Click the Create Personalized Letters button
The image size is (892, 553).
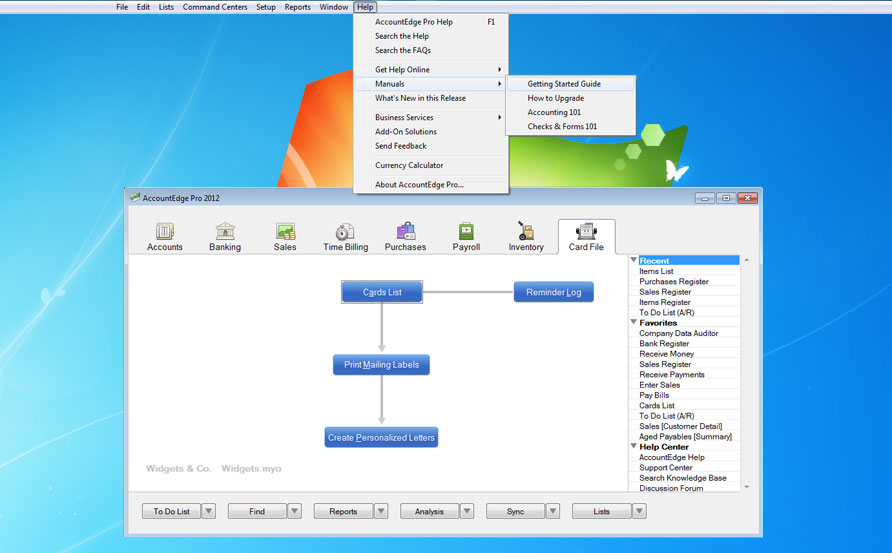[x=381, y=437]
